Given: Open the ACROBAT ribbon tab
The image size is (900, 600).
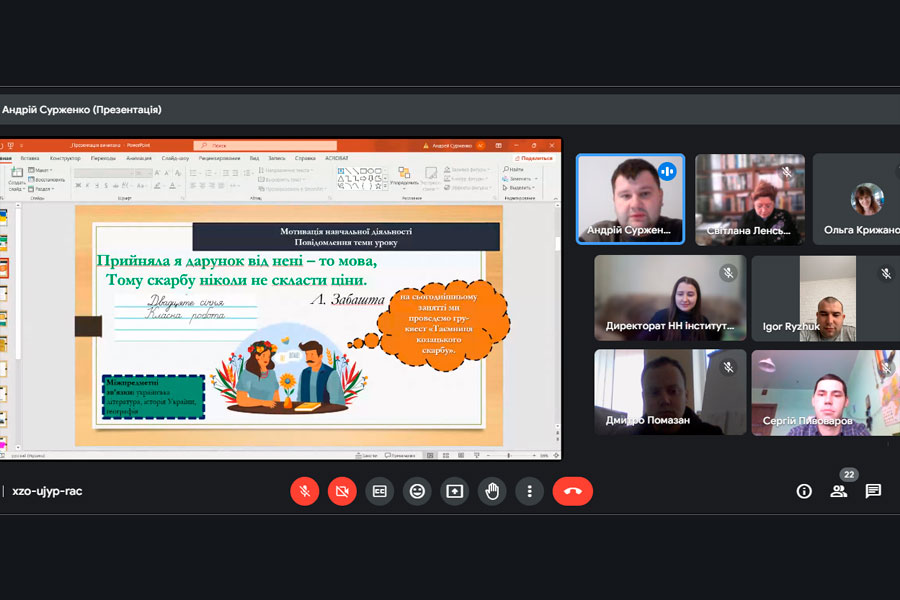Looking at the screenshot, I should tap(336, 158).
